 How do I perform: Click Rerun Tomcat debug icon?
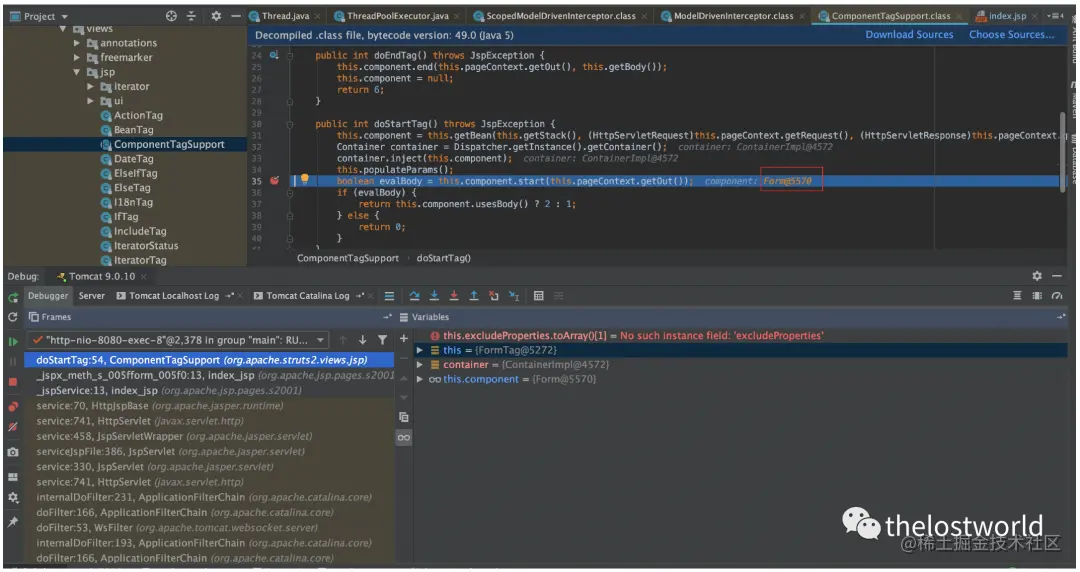click(12, 298)
